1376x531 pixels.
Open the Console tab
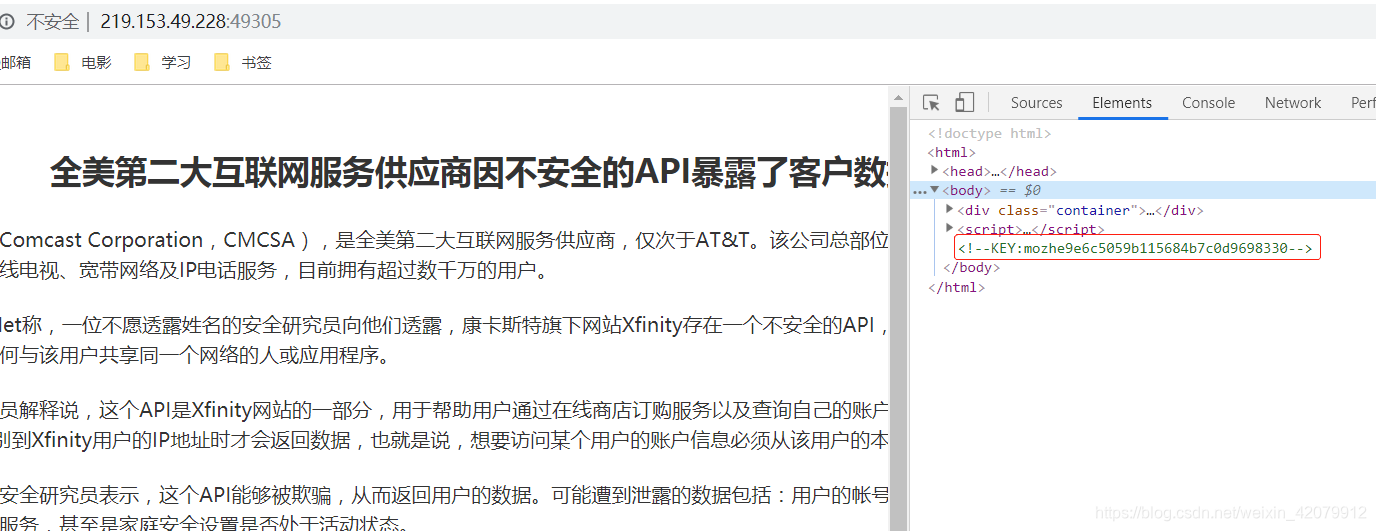(x=1208, y=103)
